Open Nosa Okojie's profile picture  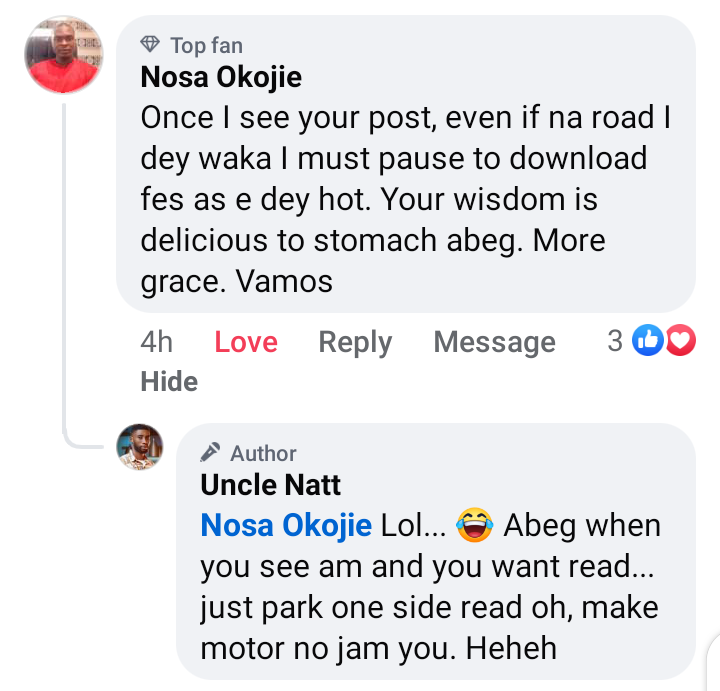coord(62,55)
